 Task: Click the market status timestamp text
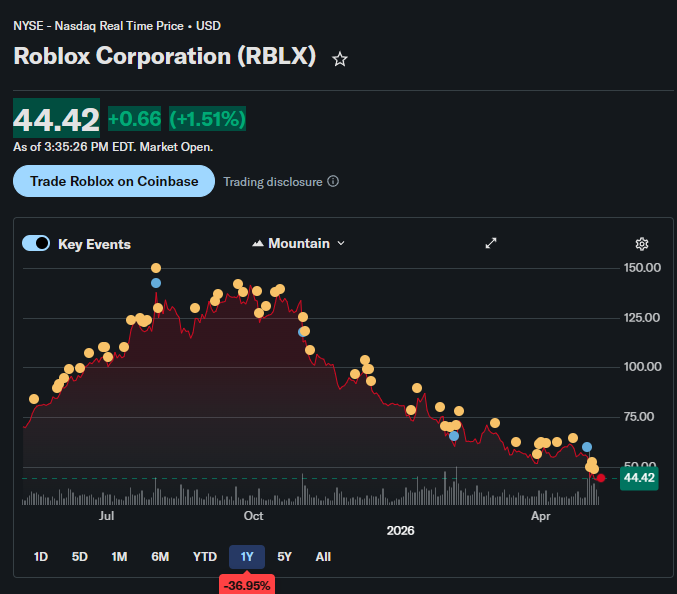pos(113,147)
